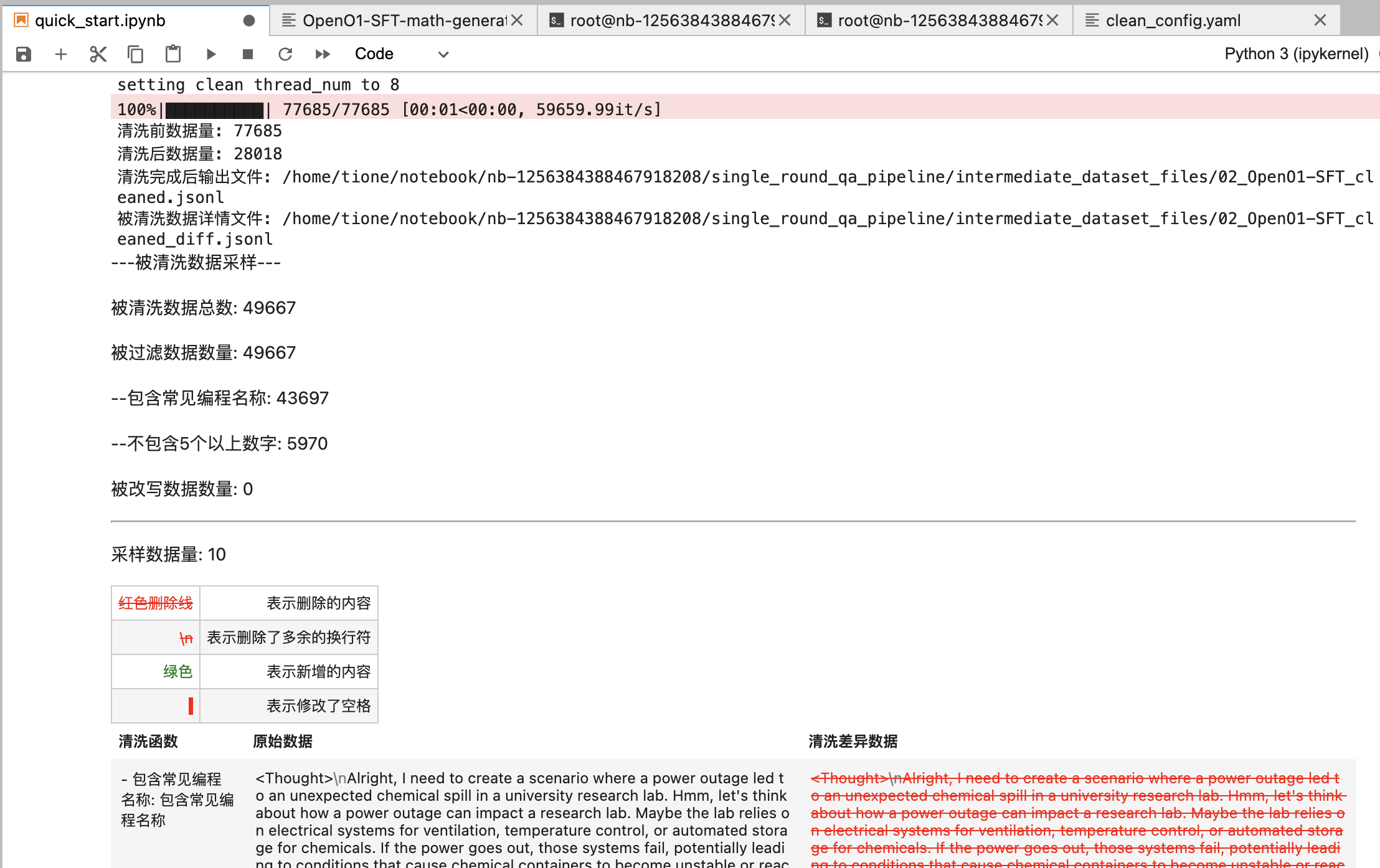
Task: Click the setting clean thread_num to 8 line
Action: 258,85
